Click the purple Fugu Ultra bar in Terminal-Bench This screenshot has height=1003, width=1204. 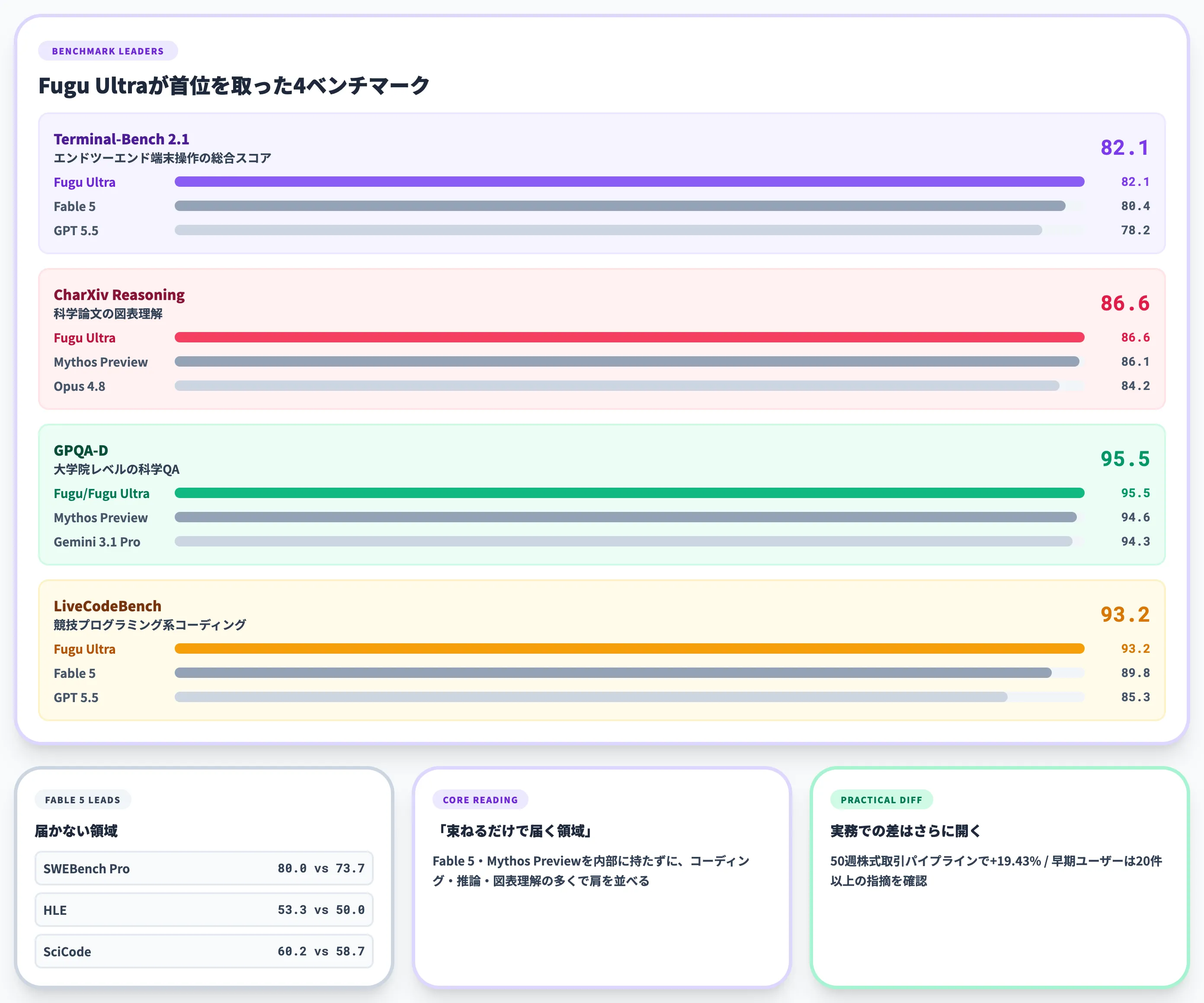tap(630, 182)
